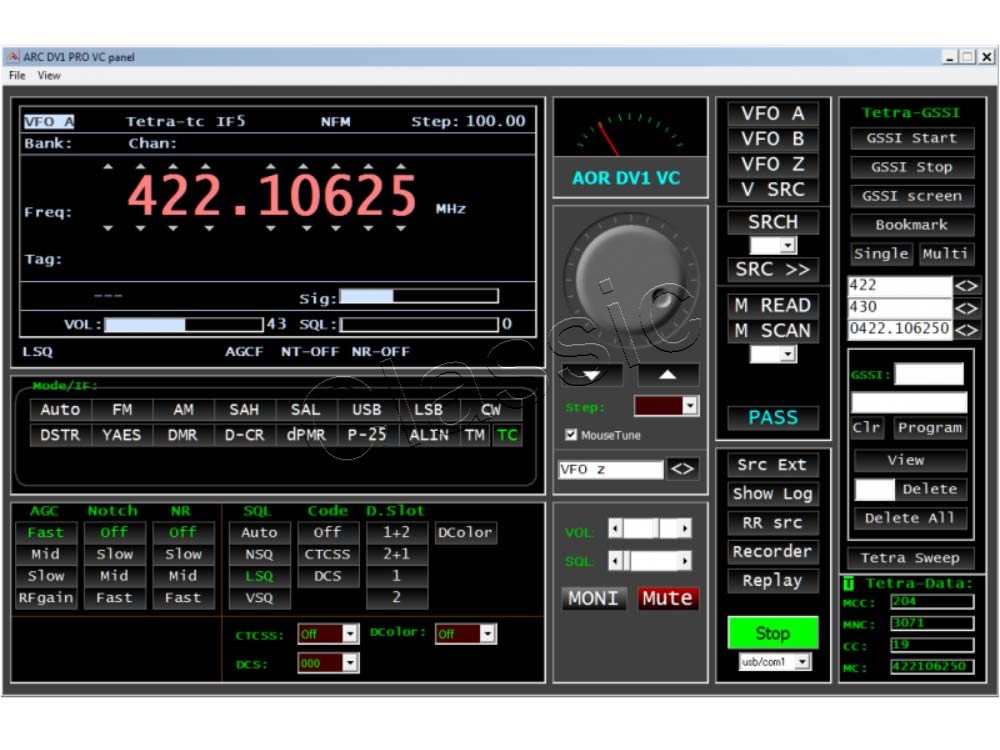Image resolution: width=1000 pixels, height=750 pixels.
Task: Open the CTCSS dropdown
Action: [x=349, y=634]
